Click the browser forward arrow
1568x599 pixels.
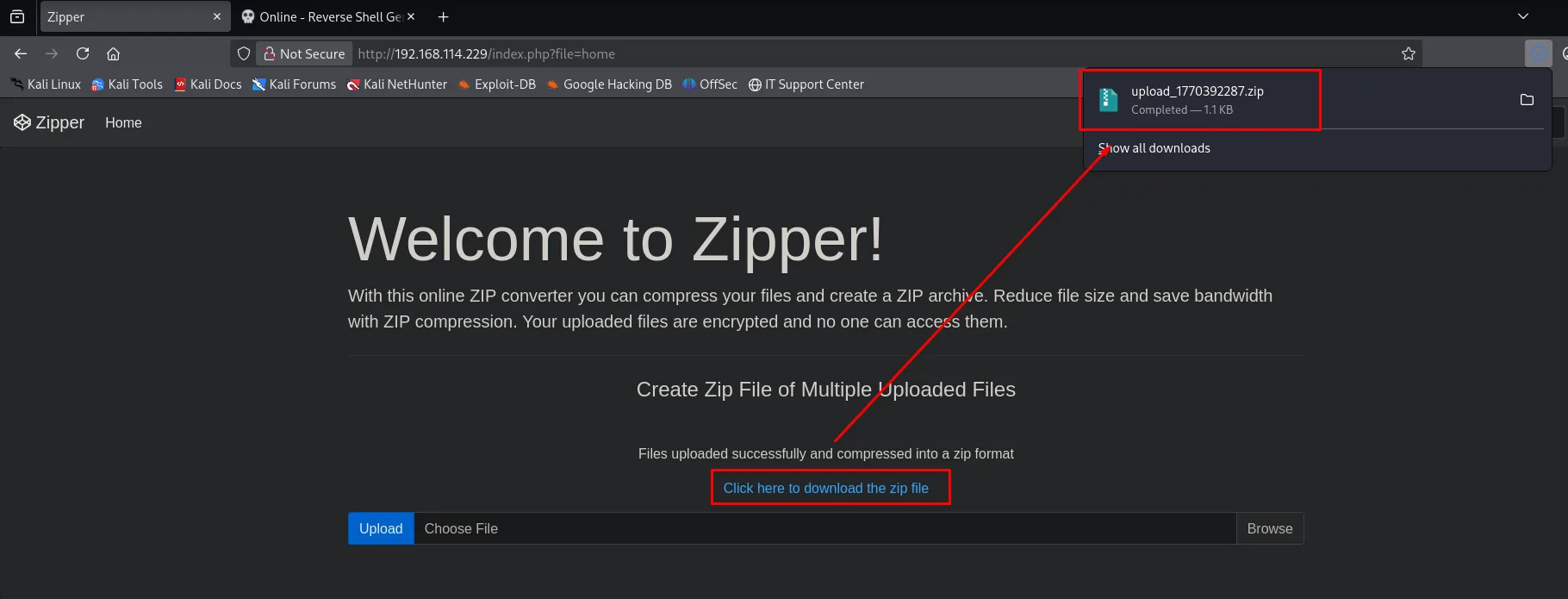52,53
